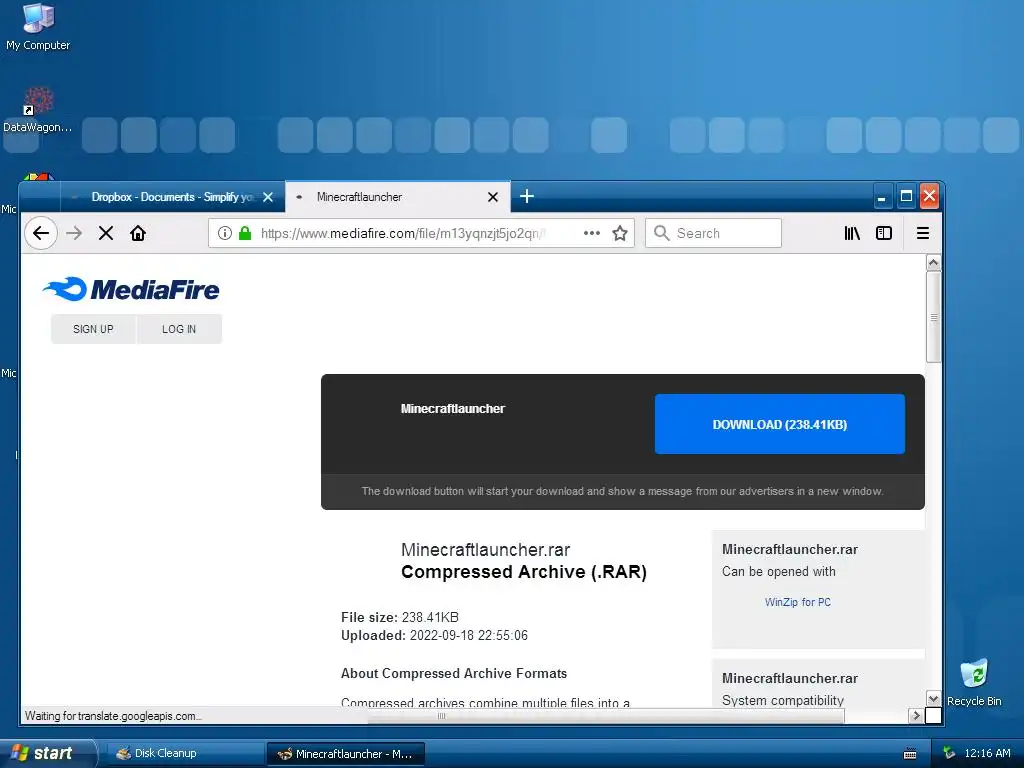
Task: Open page actions three-dot menu
Action: tap(592, 233)
